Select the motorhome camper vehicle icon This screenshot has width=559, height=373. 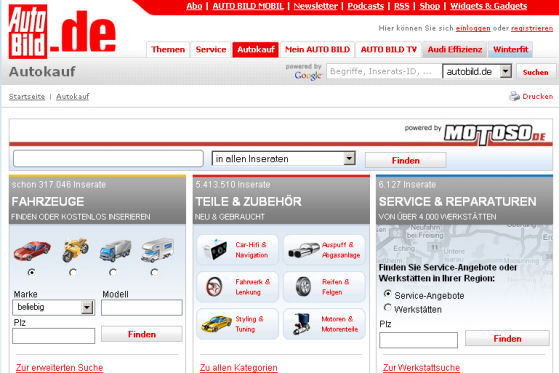[157, 250]
